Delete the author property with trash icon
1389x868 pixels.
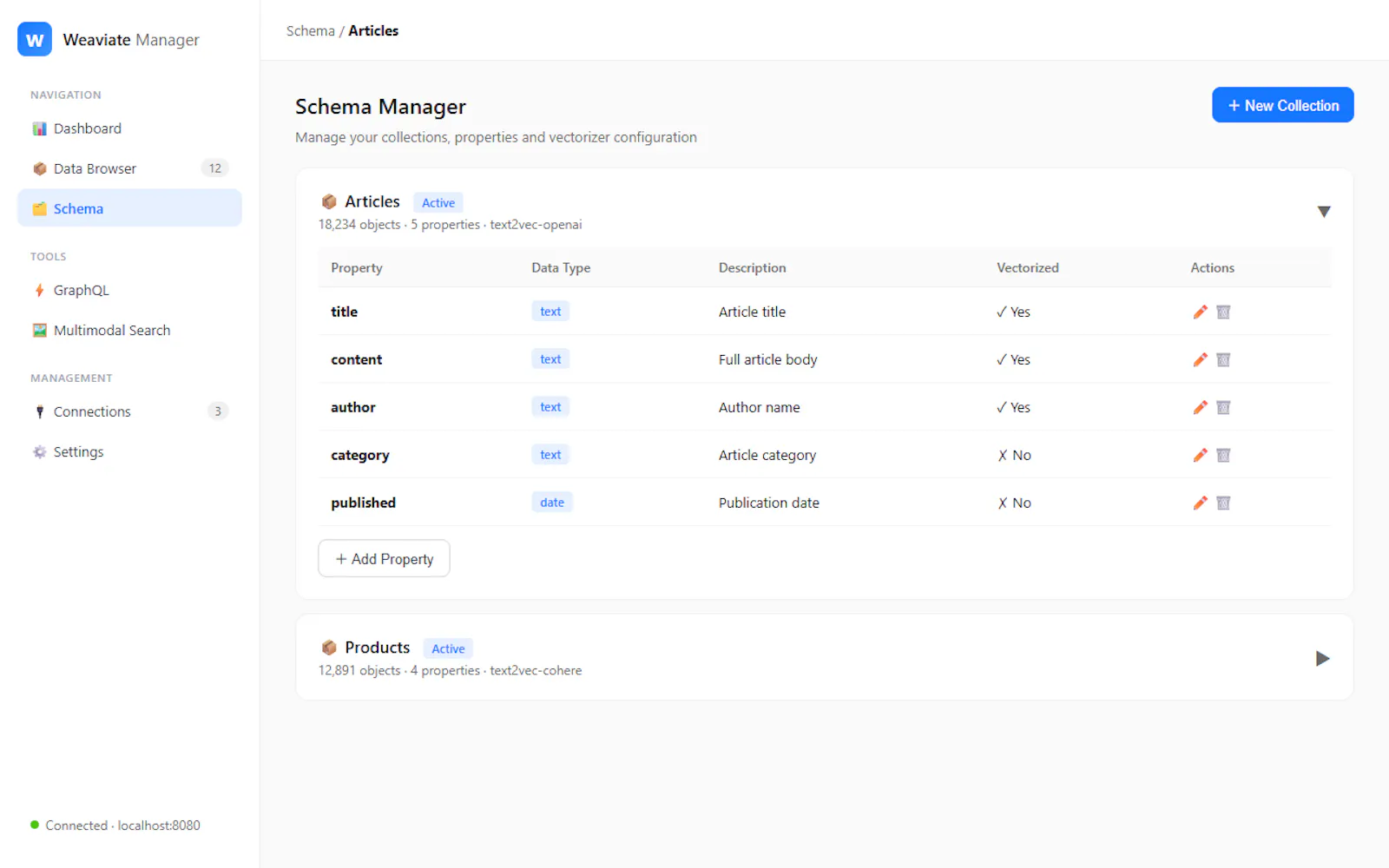(1223, 407)
